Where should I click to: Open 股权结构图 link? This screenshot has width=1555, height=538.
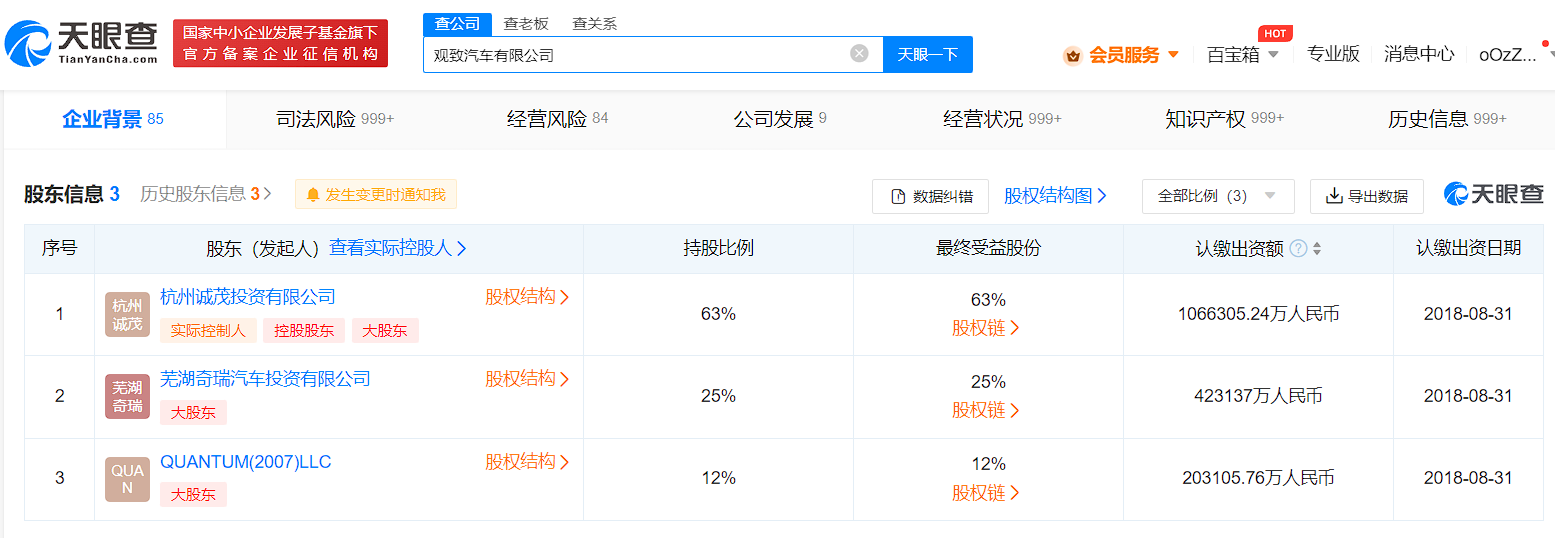pyautogui.click(x=1055, y=196)
